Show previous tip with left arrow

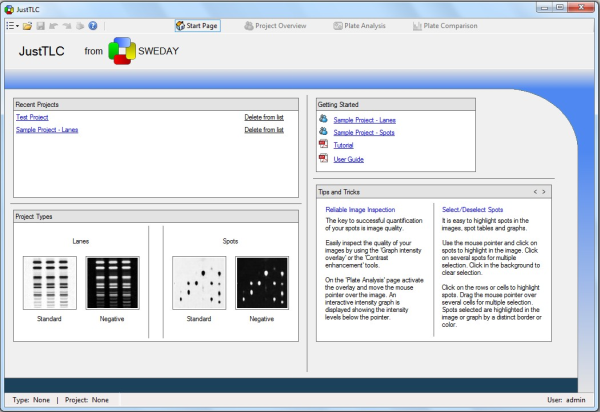pyautogui.click(x=535, y=192)
